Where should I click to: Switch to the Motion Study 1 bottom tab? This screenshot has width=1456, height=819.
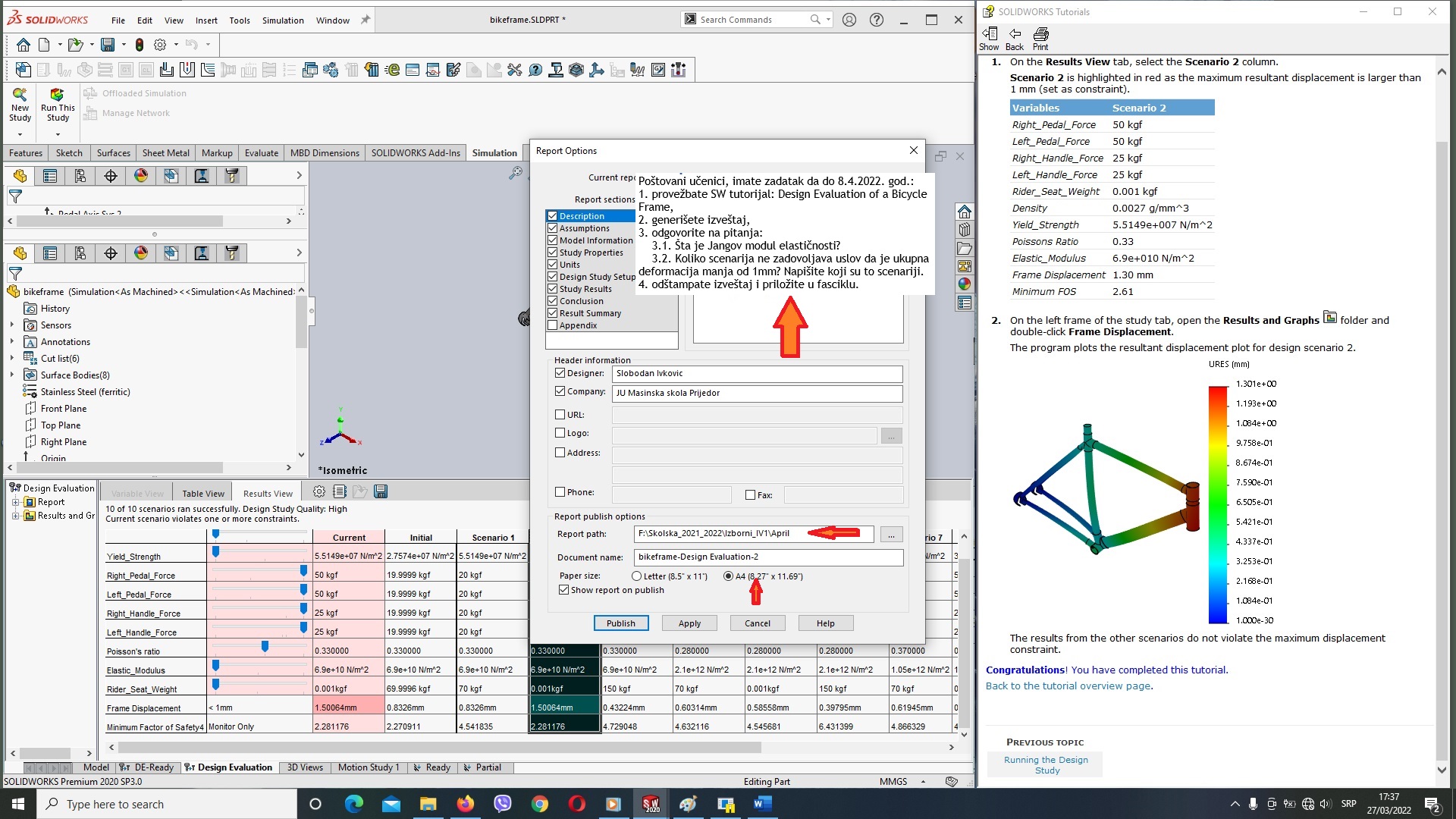point(369,767)
